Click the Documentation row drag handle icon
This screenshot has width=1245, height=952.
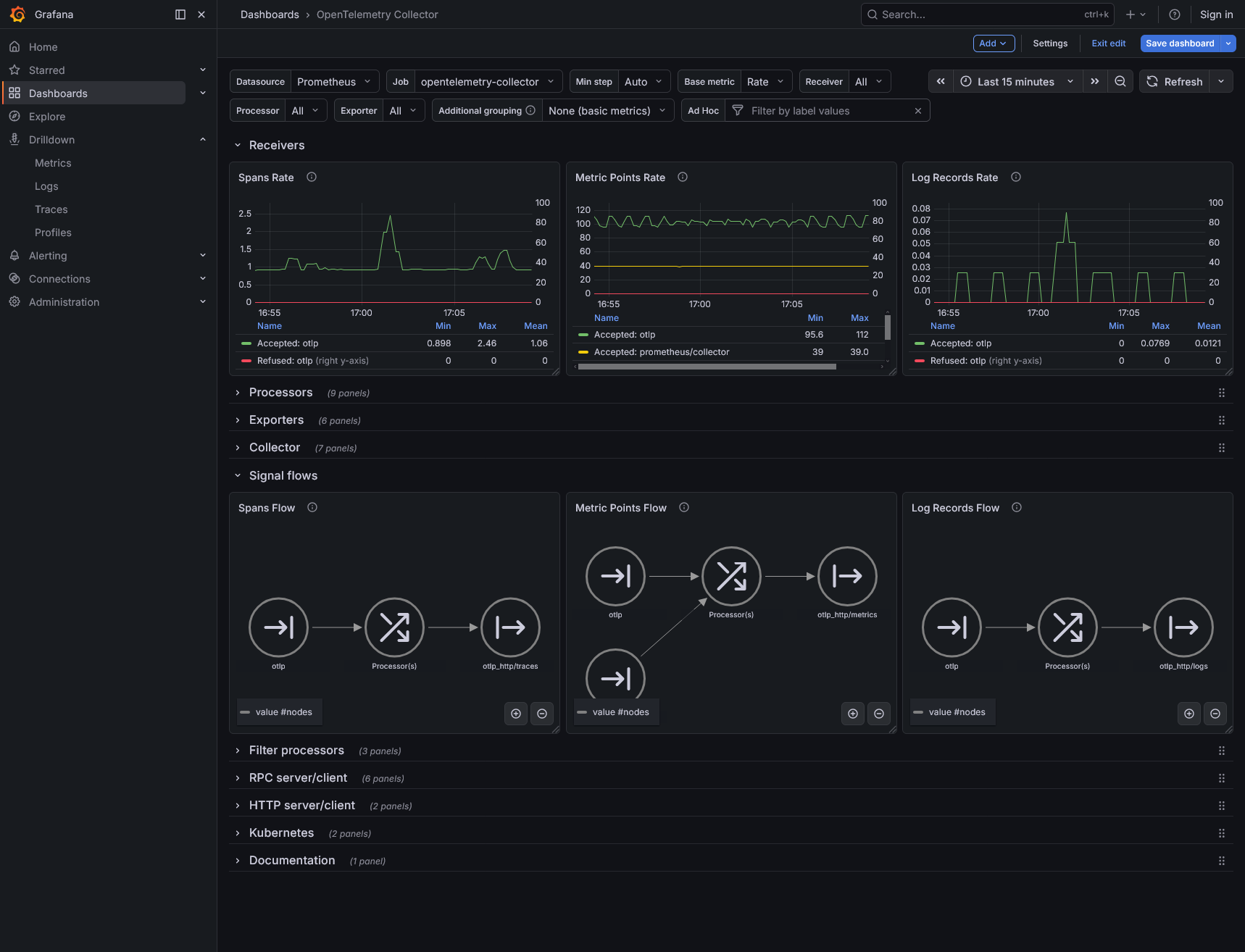coord(1222,861)
